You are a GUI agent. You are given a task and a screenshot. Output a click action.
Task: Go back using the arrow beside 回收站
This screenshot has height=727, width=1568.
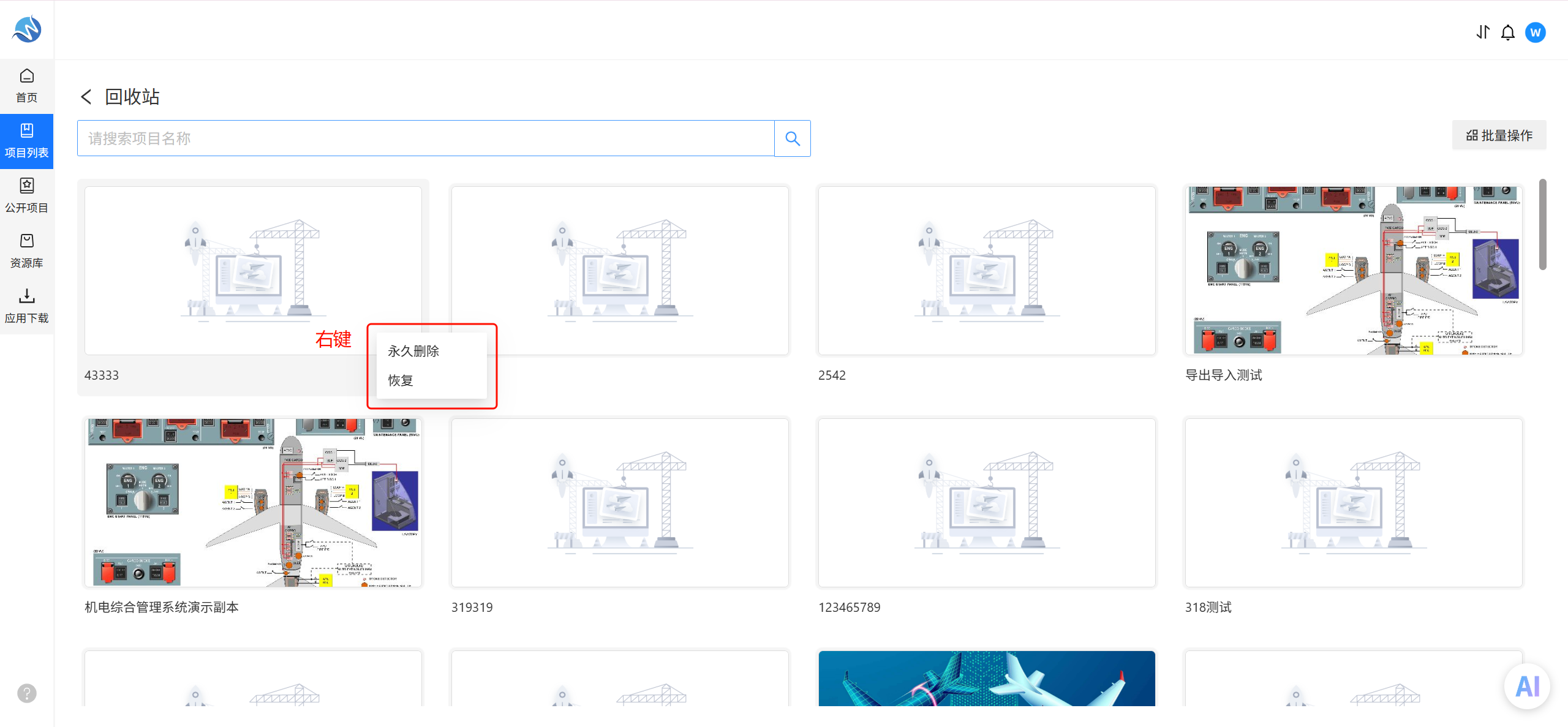(86, 97)
